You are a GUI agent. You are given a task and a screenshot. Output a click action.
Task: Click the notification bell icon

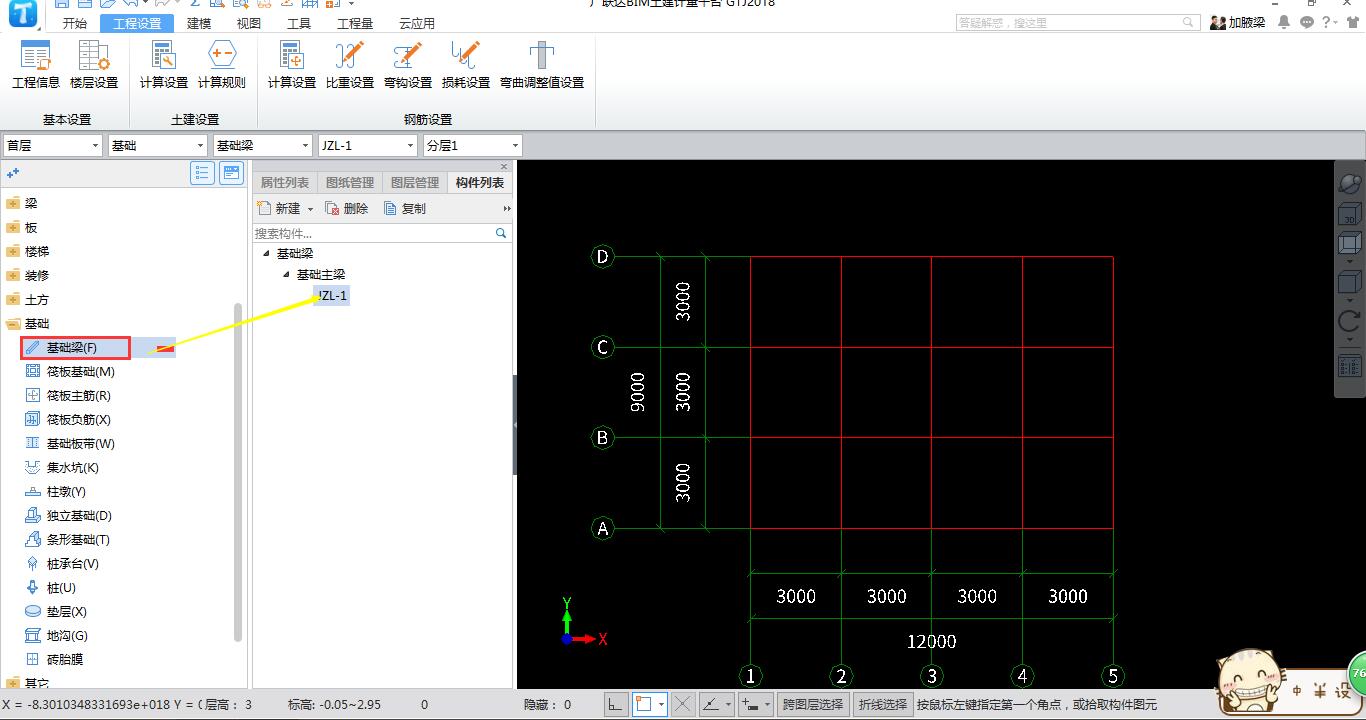[1284, 22]
